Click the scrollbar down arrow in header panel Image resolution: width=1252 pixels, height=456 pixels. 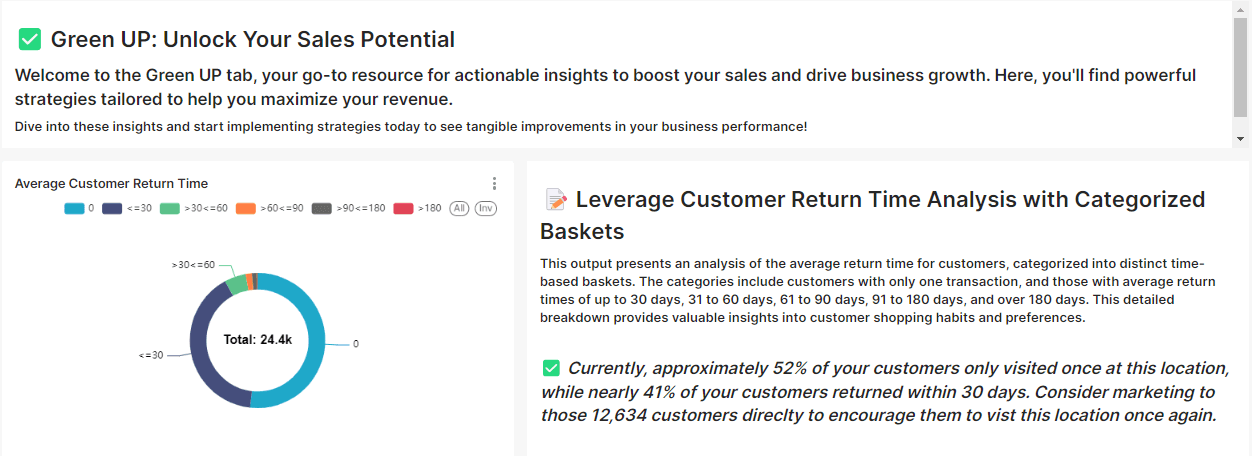tap(1240, 139)
